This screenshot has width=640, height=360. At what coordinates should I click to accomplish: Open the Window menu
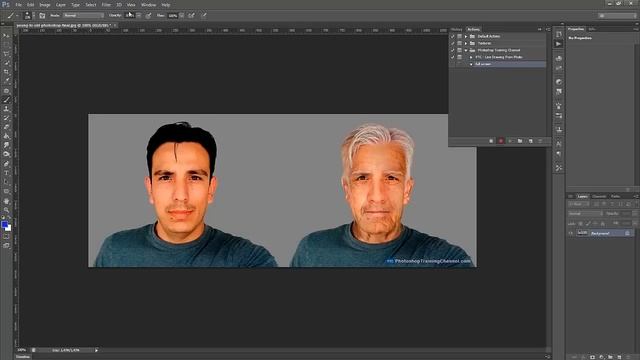(149, 5)
